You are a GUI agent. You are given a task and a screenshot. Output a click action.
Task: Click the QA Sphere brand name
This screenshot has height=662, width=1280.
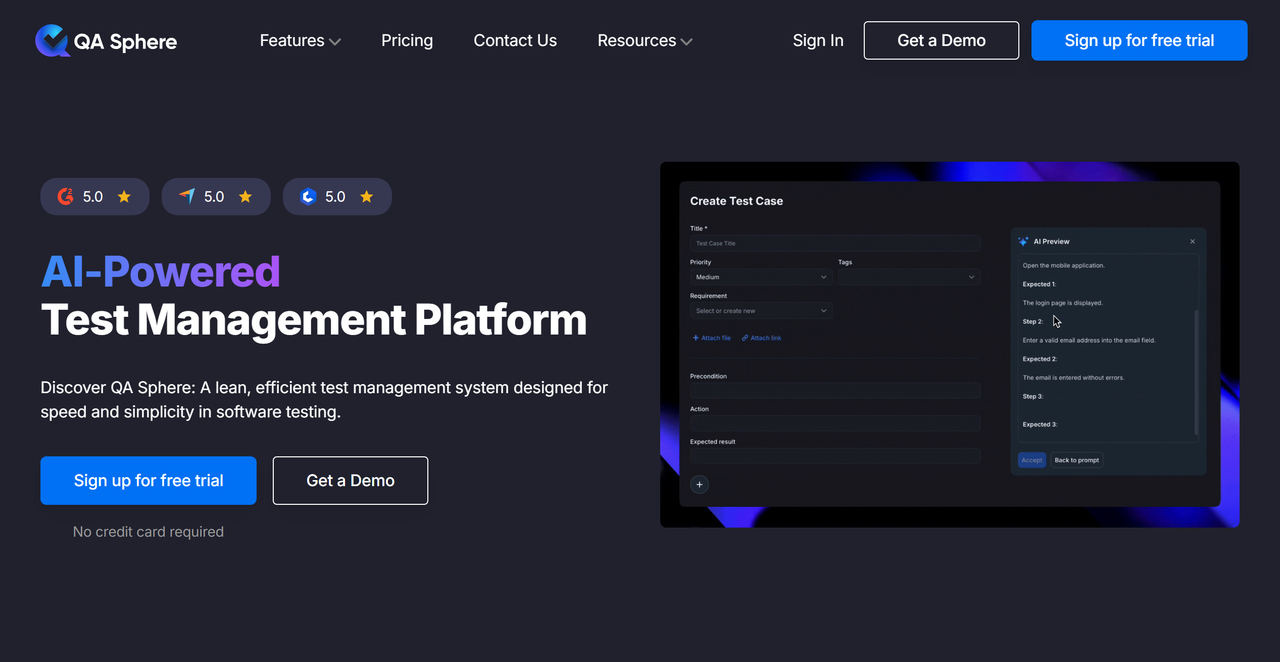pos(125,42)
